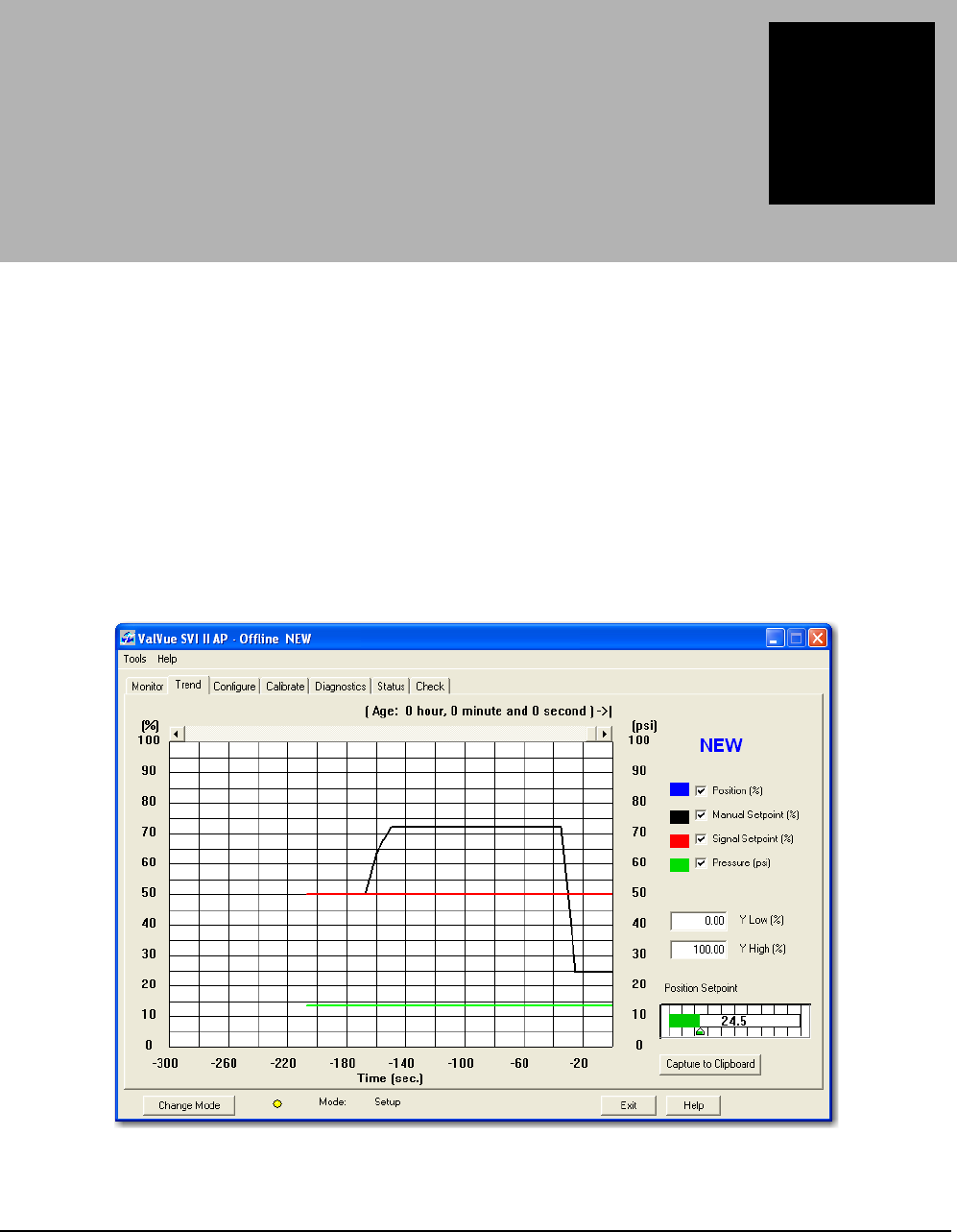Open the Help menu
957x1232 pixels.
click(167, 659)
